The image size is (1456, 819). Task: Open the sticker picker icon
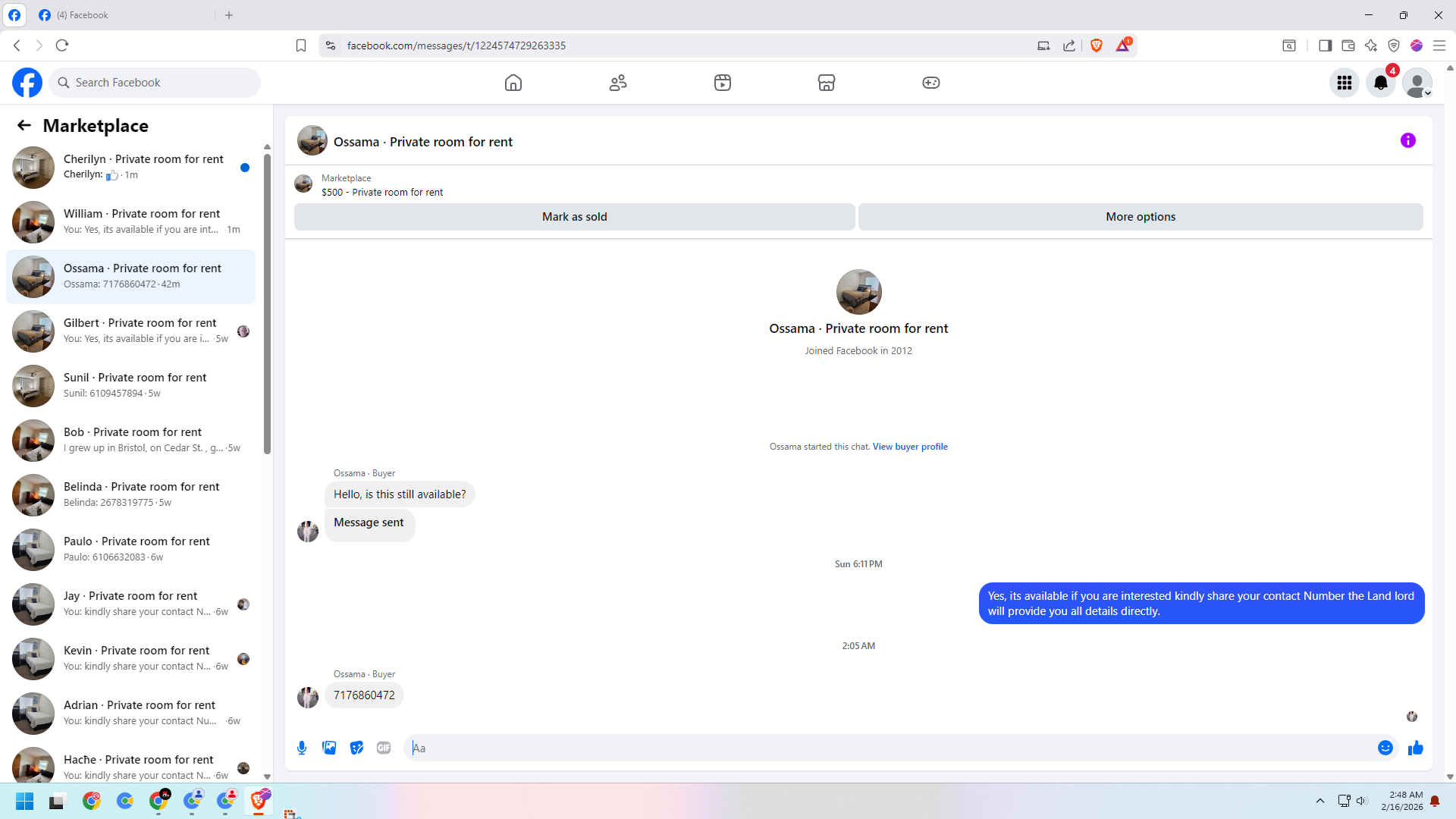(x=356, y=748)
